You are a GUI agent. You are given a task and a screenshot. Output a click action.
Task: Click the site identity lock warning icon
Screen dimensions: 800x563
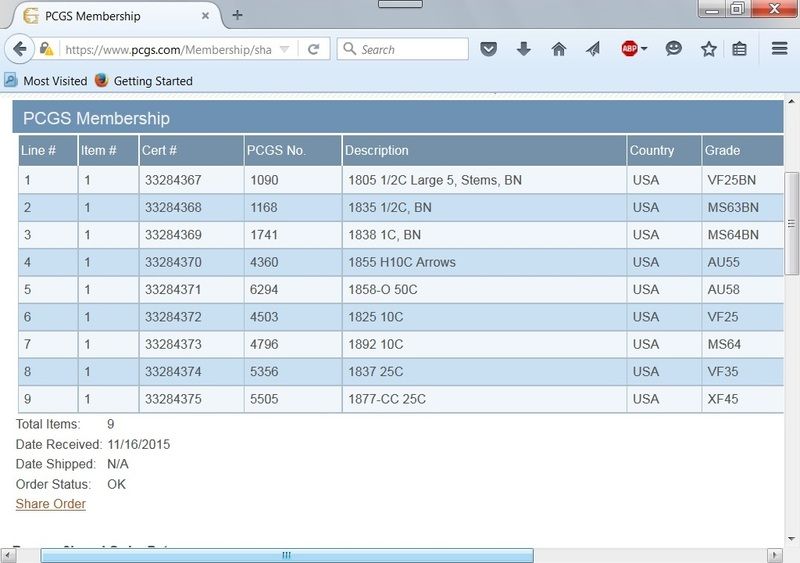[46, 49]
